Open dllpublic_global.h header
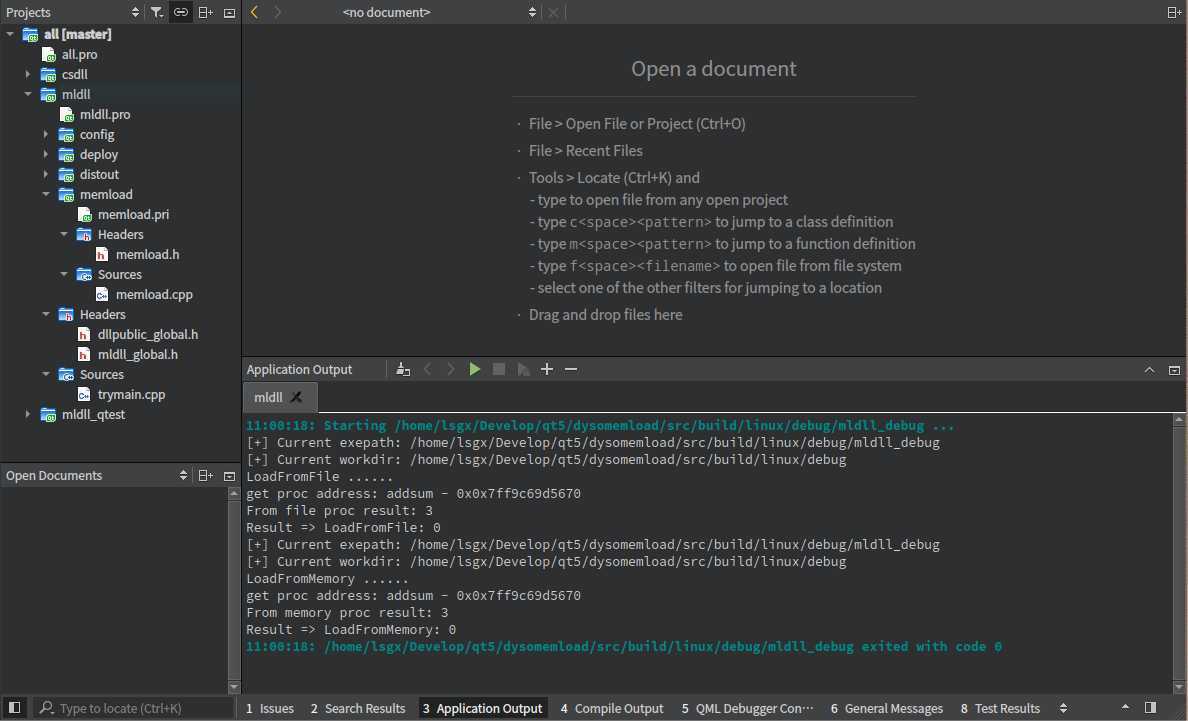 tap(148, 334)
